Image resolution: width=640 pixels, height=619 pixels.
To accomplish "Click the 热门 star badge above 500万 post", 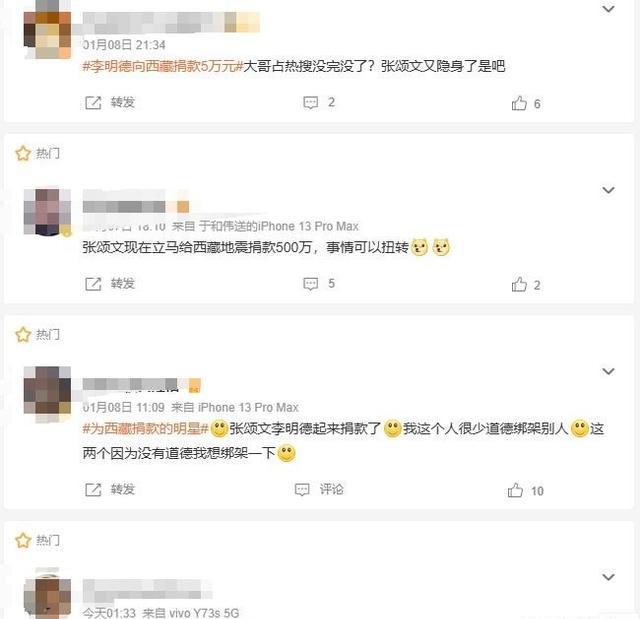I will pos(38,153).
